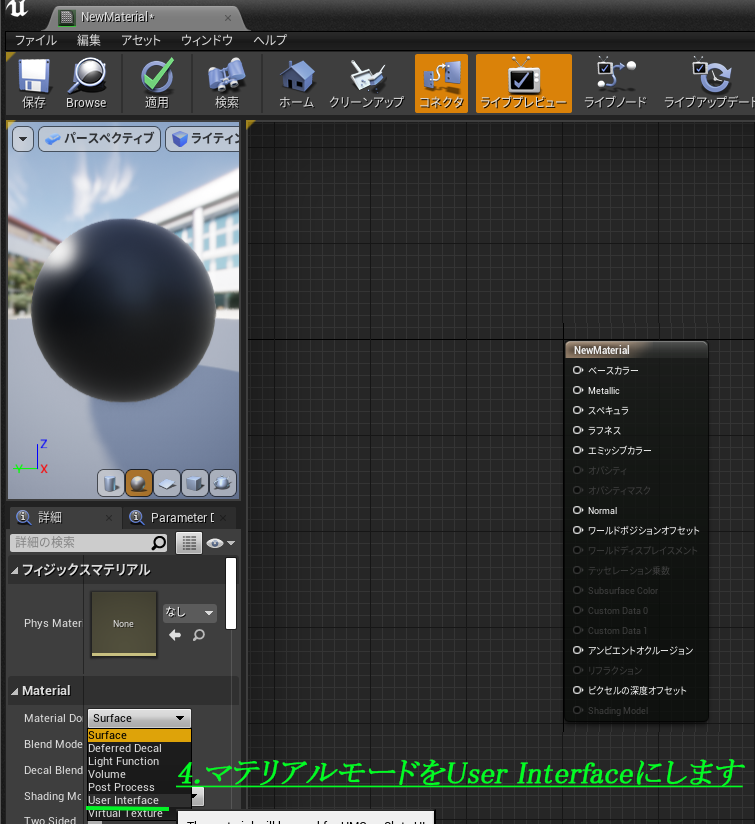This screenshot has width=755, height=824.
Task: Set preview mesh to plane
Action: coord(167,483)
